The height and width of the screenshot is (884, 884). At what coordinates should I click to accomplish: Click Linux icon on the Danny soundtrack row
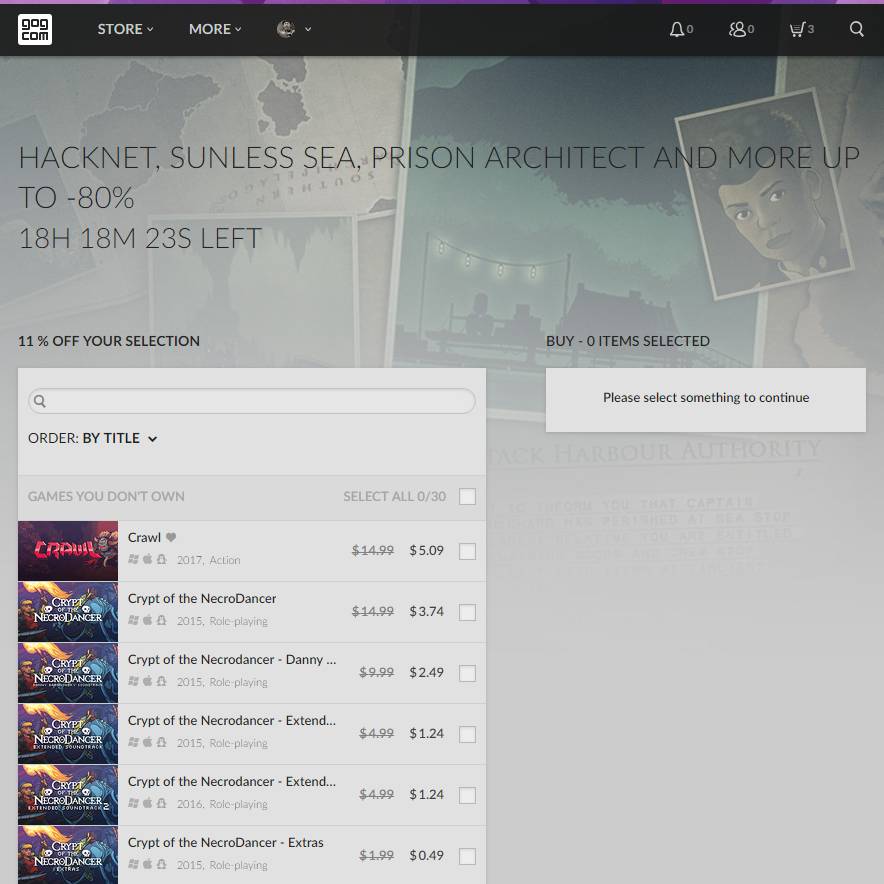pyautogui.click(x=161, y=681)
